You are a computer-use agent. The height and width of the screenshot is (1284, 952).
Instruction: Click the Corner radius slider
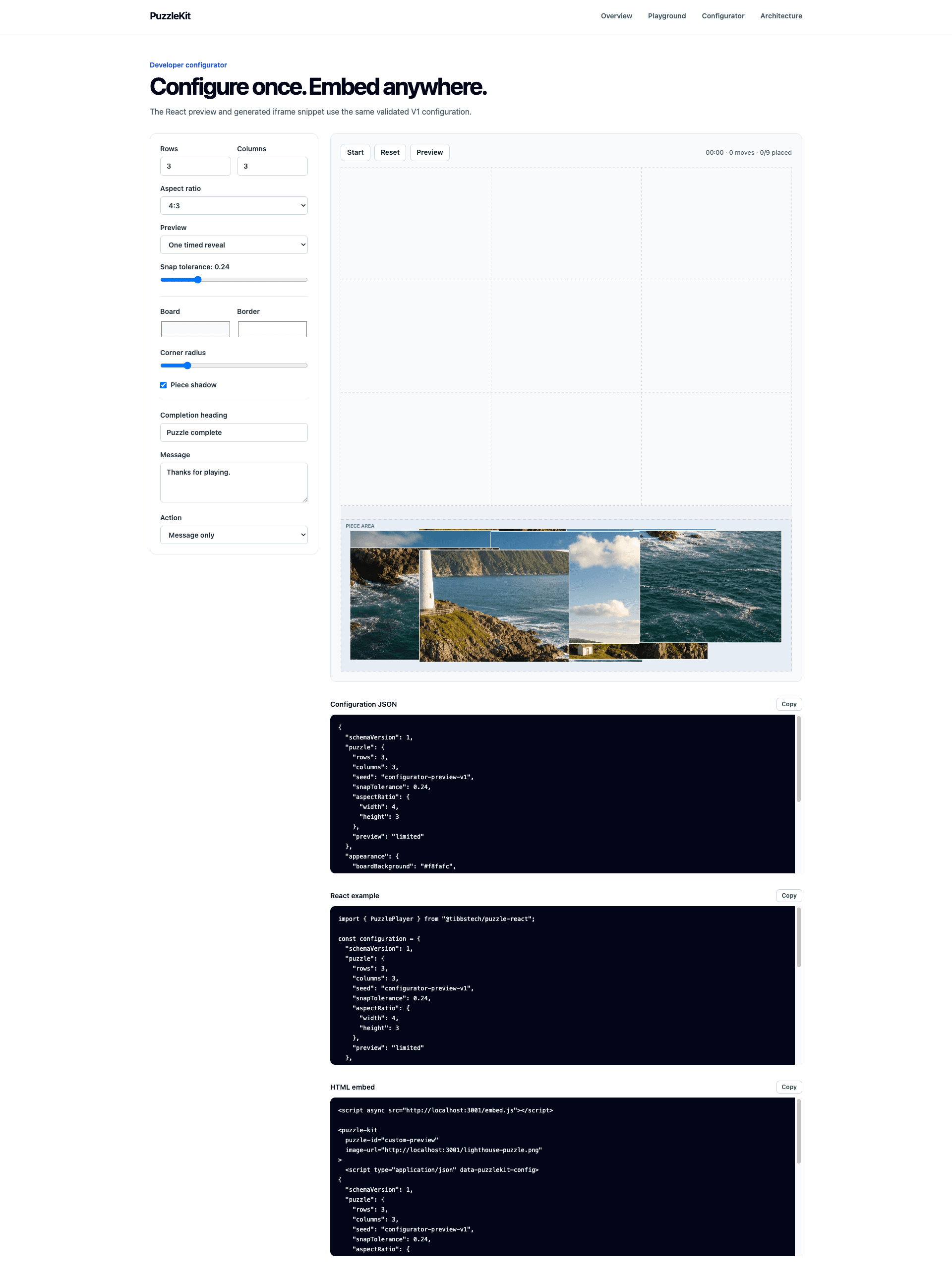234,366
